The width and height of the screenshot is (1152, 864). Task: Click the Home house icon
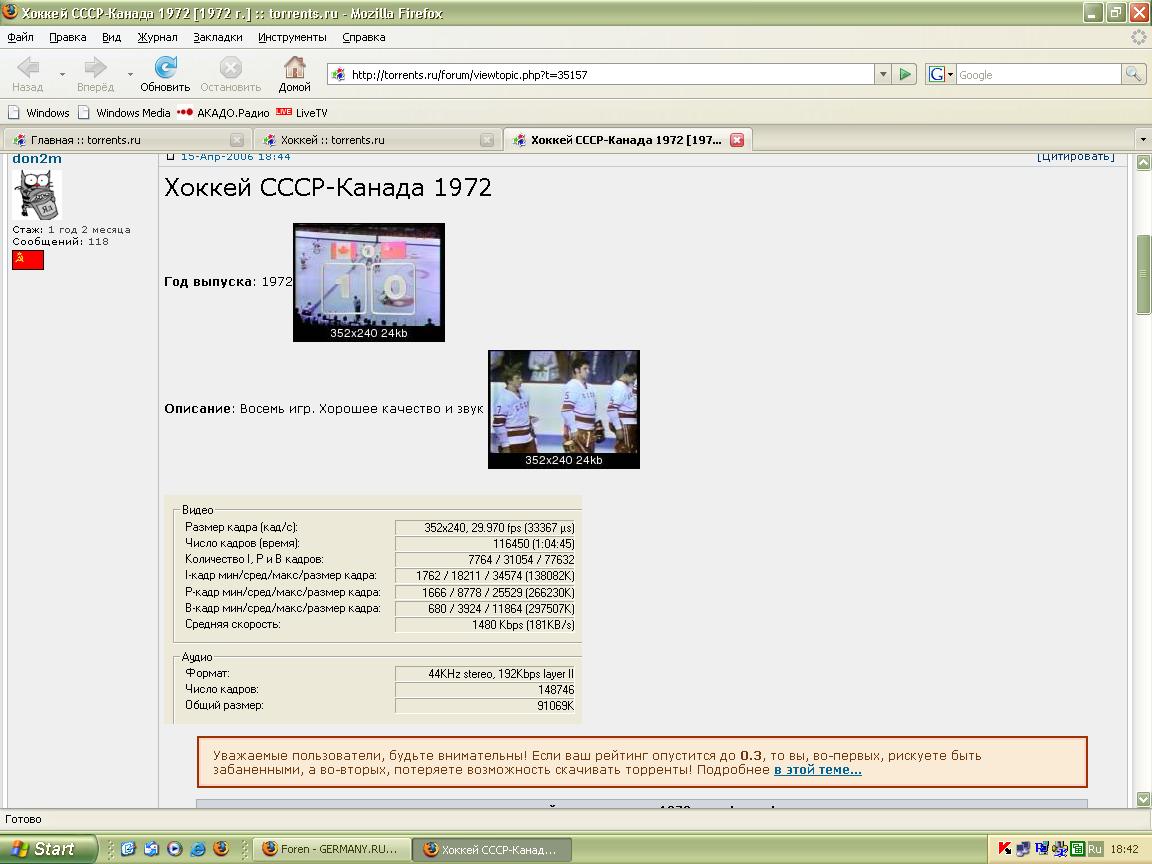pos(294,68)
